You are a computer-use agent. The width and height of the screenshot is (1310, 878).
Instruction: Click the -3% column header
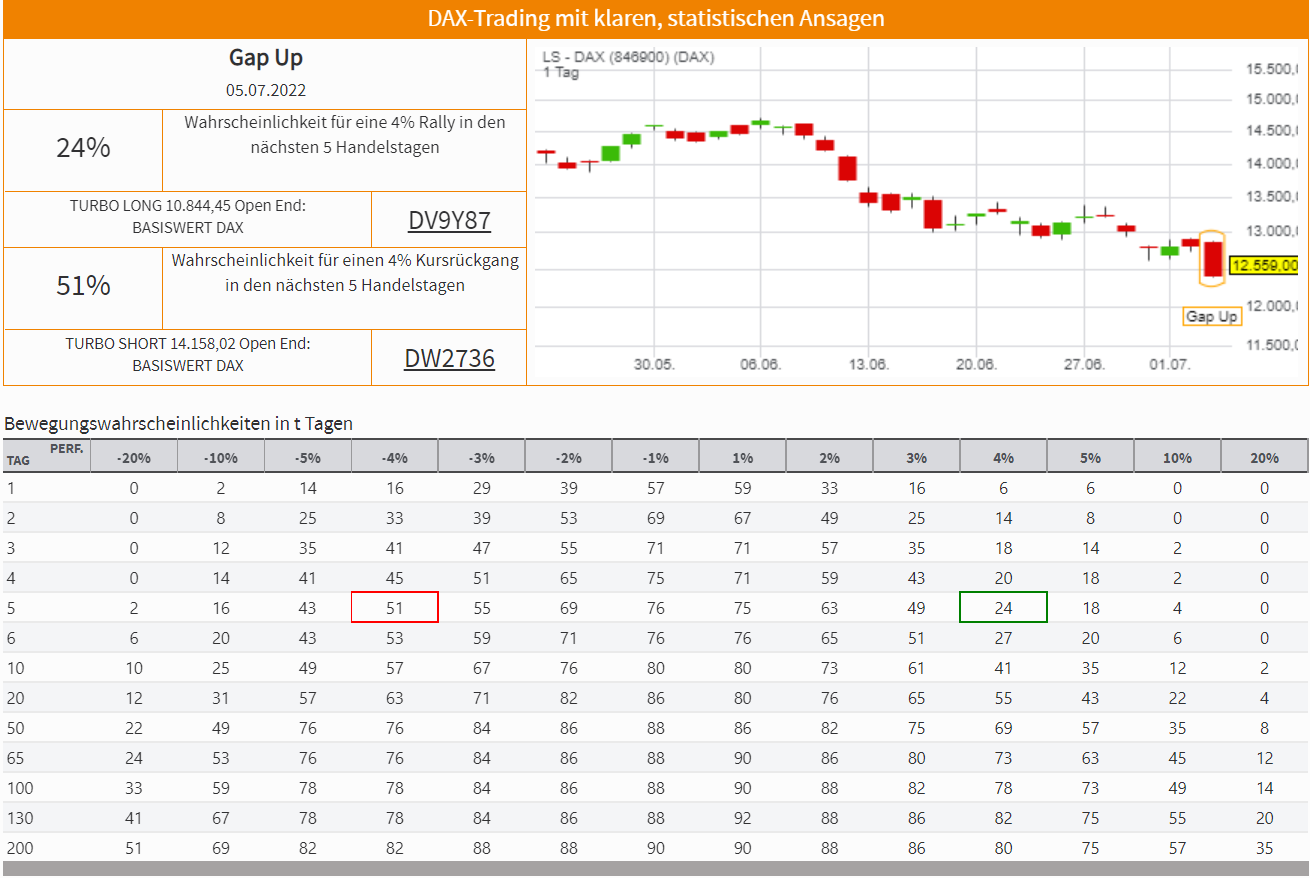[x=482, y=458]
